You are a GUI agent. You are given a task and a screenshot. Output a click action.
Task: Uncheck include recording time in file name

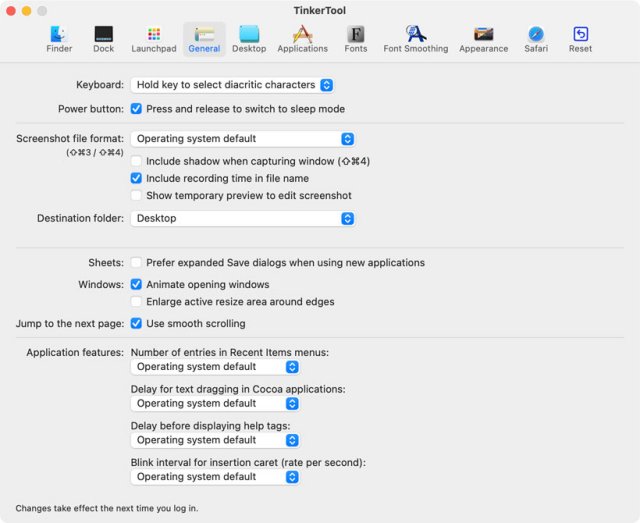pos(136,178)
